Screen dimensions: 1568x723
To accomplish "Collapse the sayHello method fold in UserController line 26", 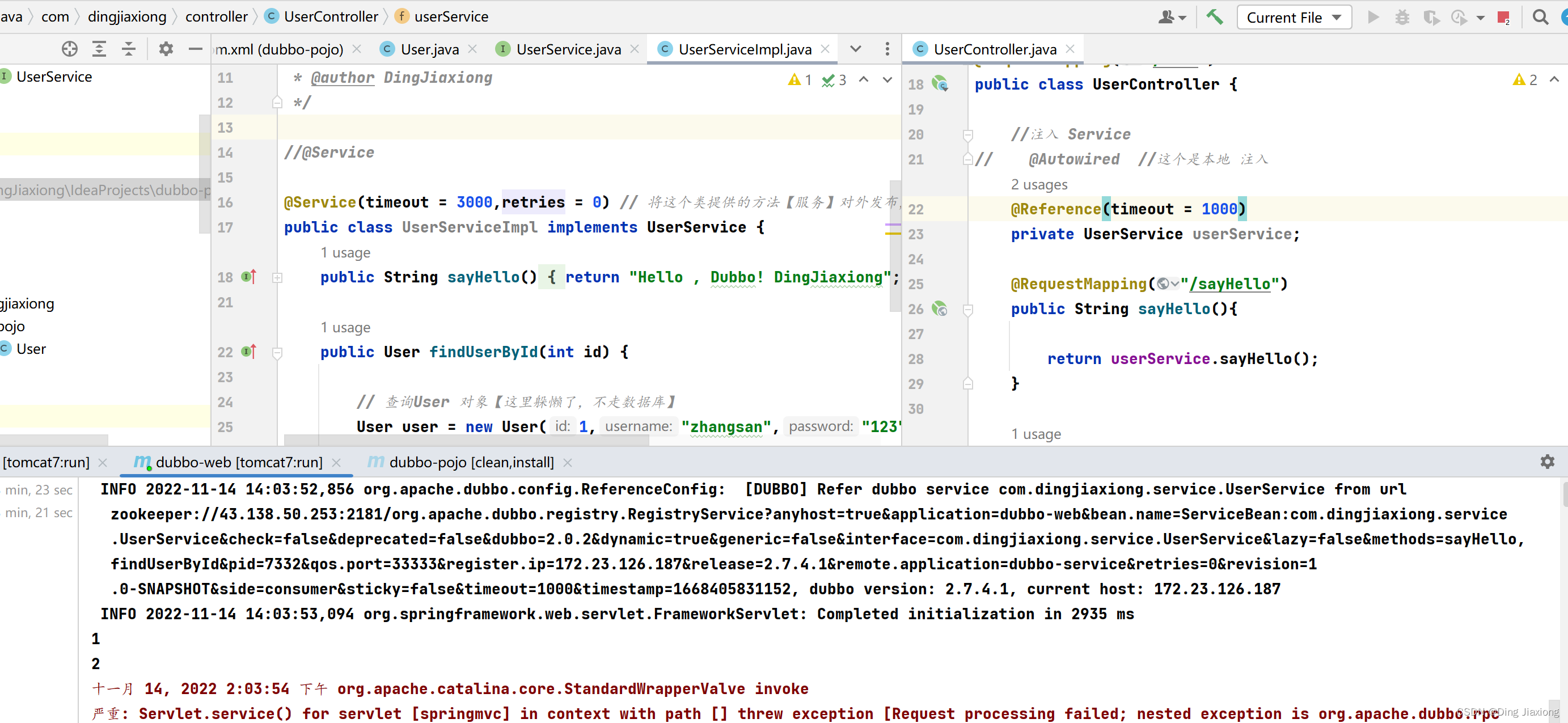I will 968,310.
